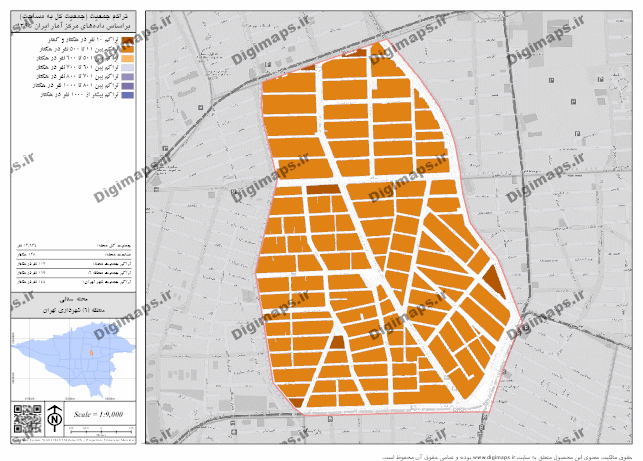This screenshot has height=461, width=643.
Task: Click the blue legend swatch
Action: tap(128, 95)
